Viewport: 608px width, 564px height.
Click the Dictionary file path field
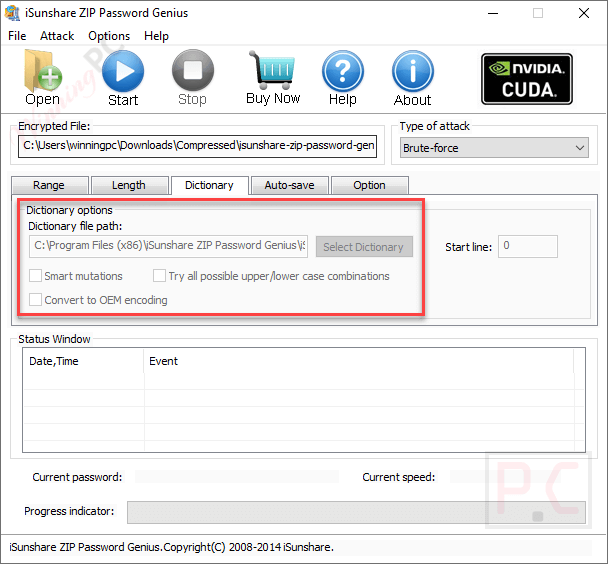169,246
